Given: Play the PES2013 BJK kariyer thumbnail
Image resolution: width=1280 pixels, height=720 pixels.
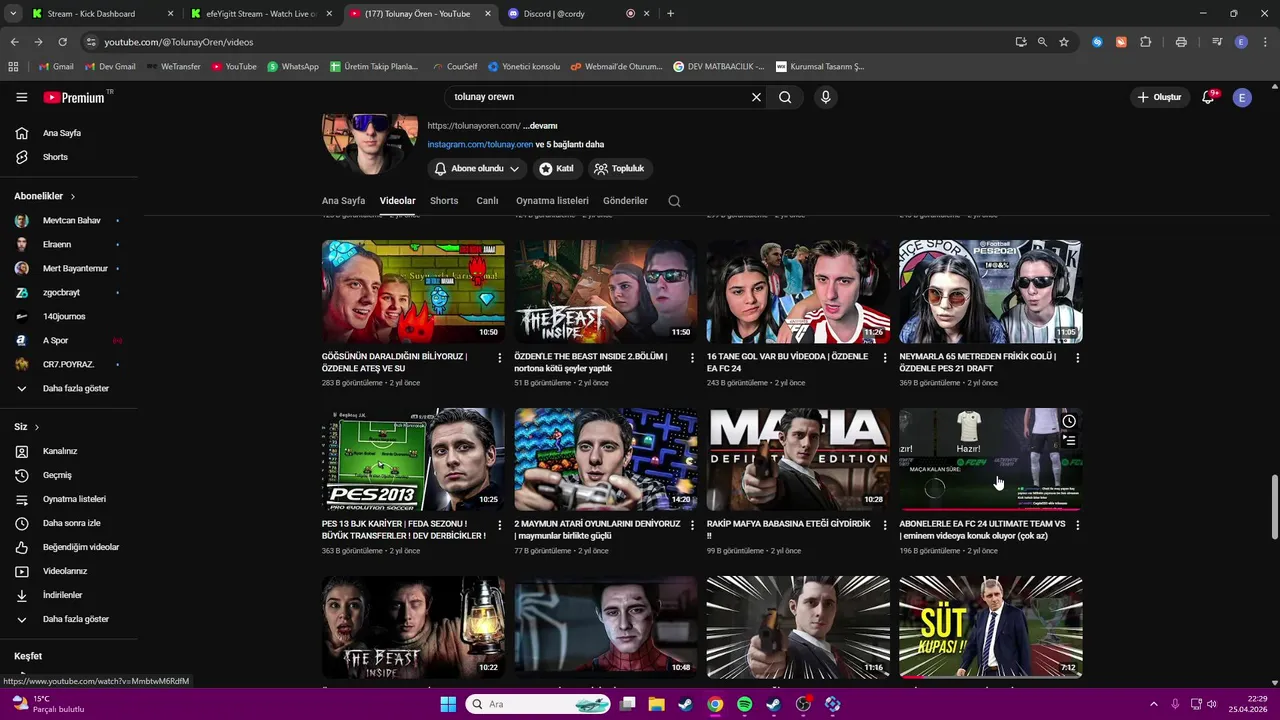Looking at the screenshot, I should pyautogui.click(x=413, y=459).
